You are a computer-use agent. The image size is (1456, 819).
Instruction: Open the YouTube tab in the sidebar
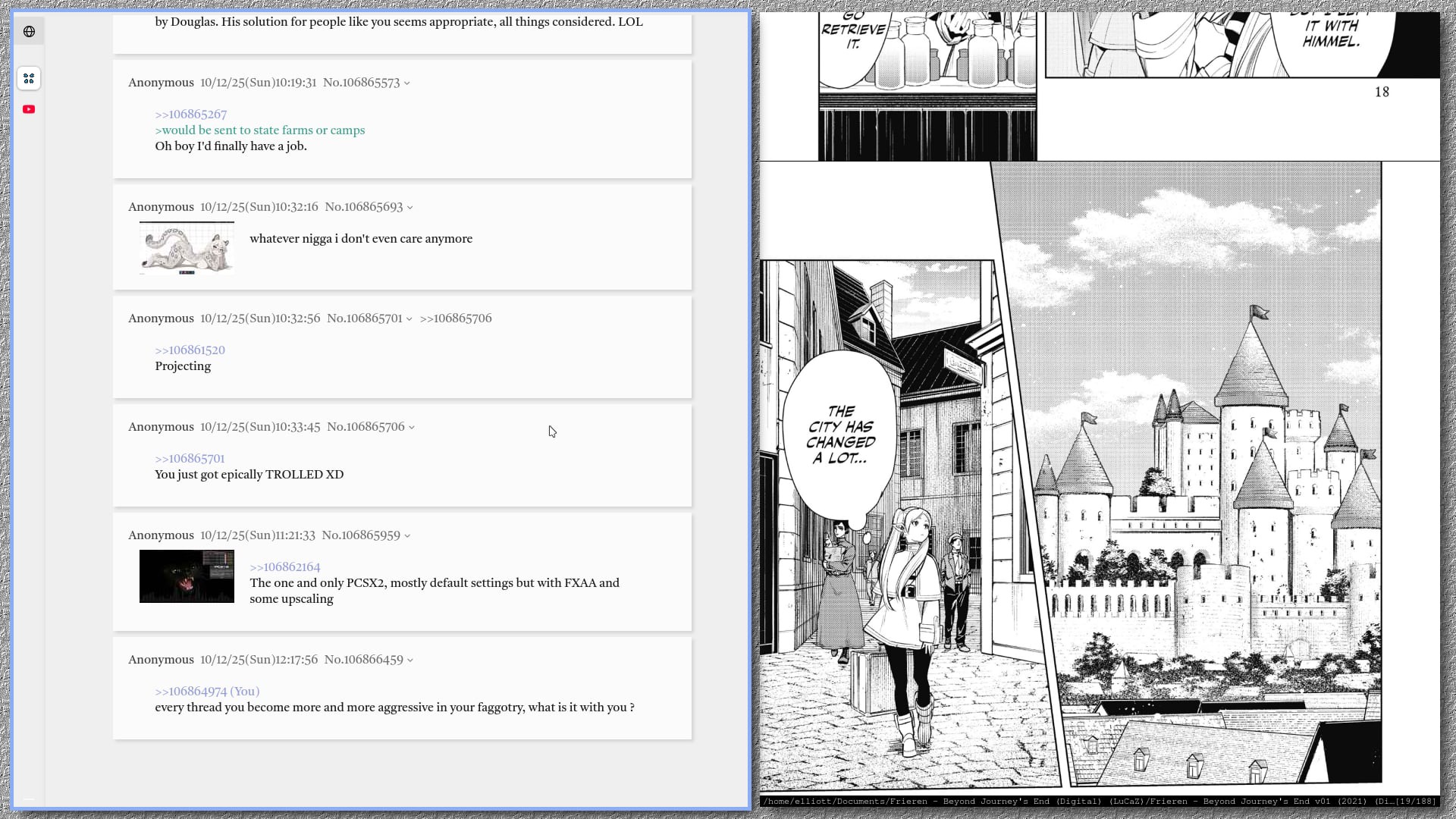pyautogui.click(x=29, y=109)
